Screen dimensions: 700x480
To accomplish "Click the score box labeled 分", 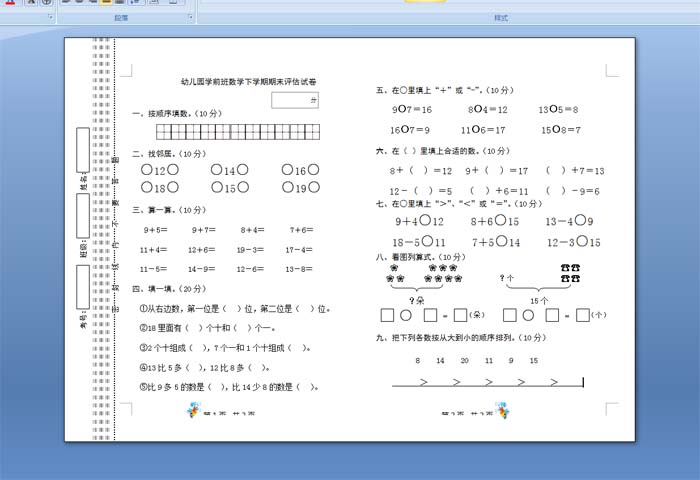I will point(295,100).
